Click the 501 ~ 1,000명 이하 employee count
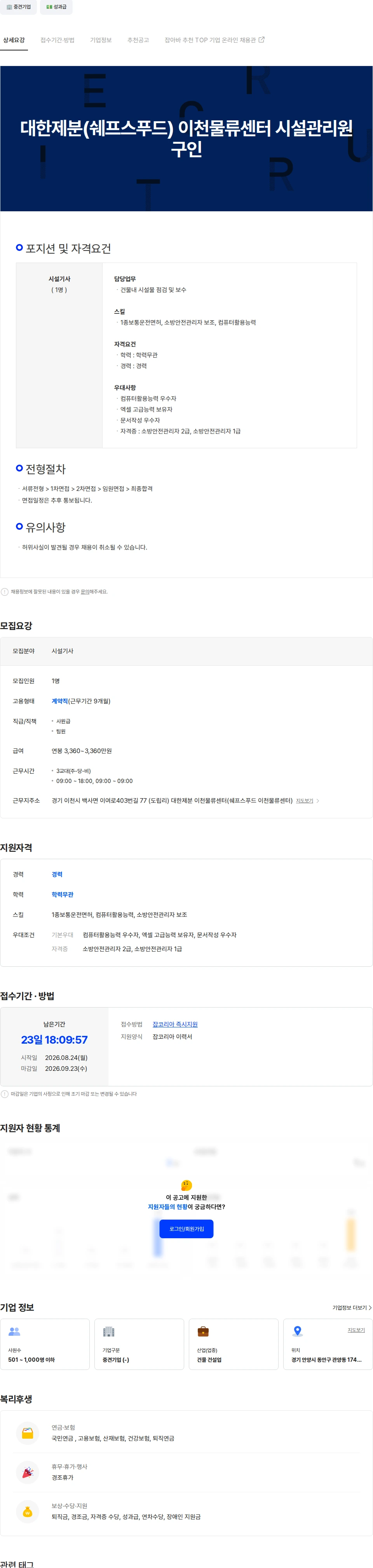This screenshot has width=373, height=1568. 31,1360
